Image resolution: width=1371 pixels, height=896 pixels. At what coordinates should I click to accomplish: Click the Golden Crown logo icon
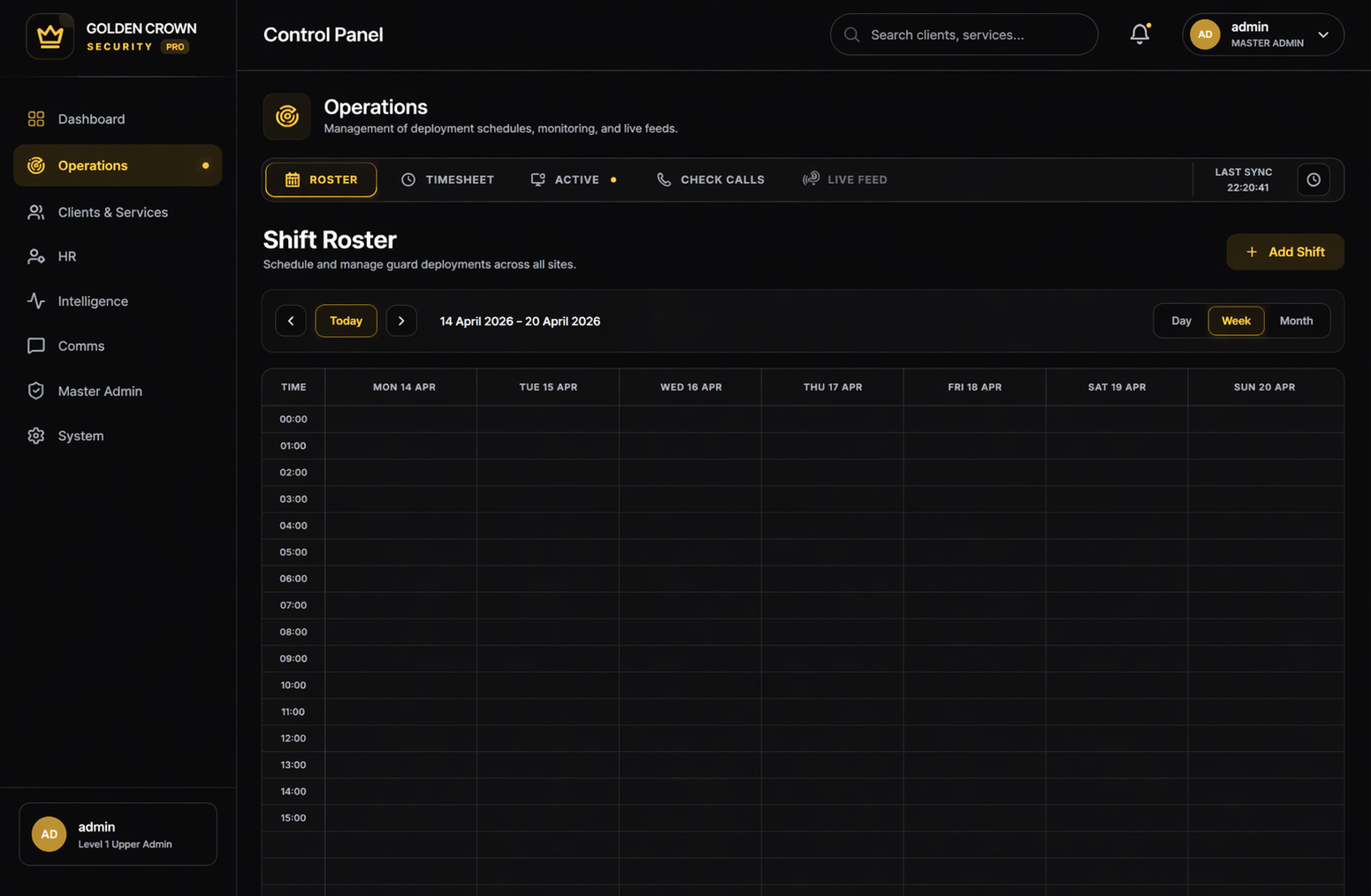pos(50,35)
